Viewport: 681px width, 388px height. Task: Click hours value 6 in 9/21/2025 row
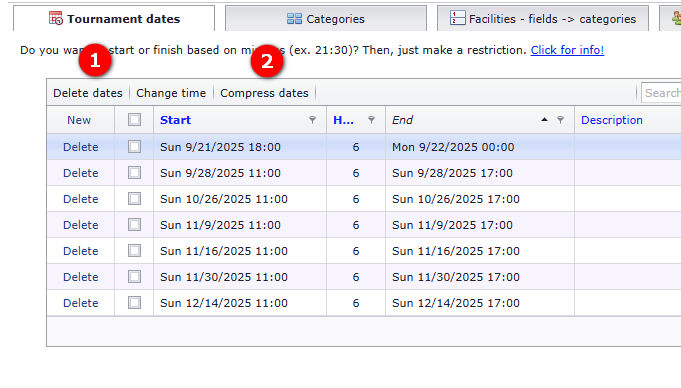356,147
